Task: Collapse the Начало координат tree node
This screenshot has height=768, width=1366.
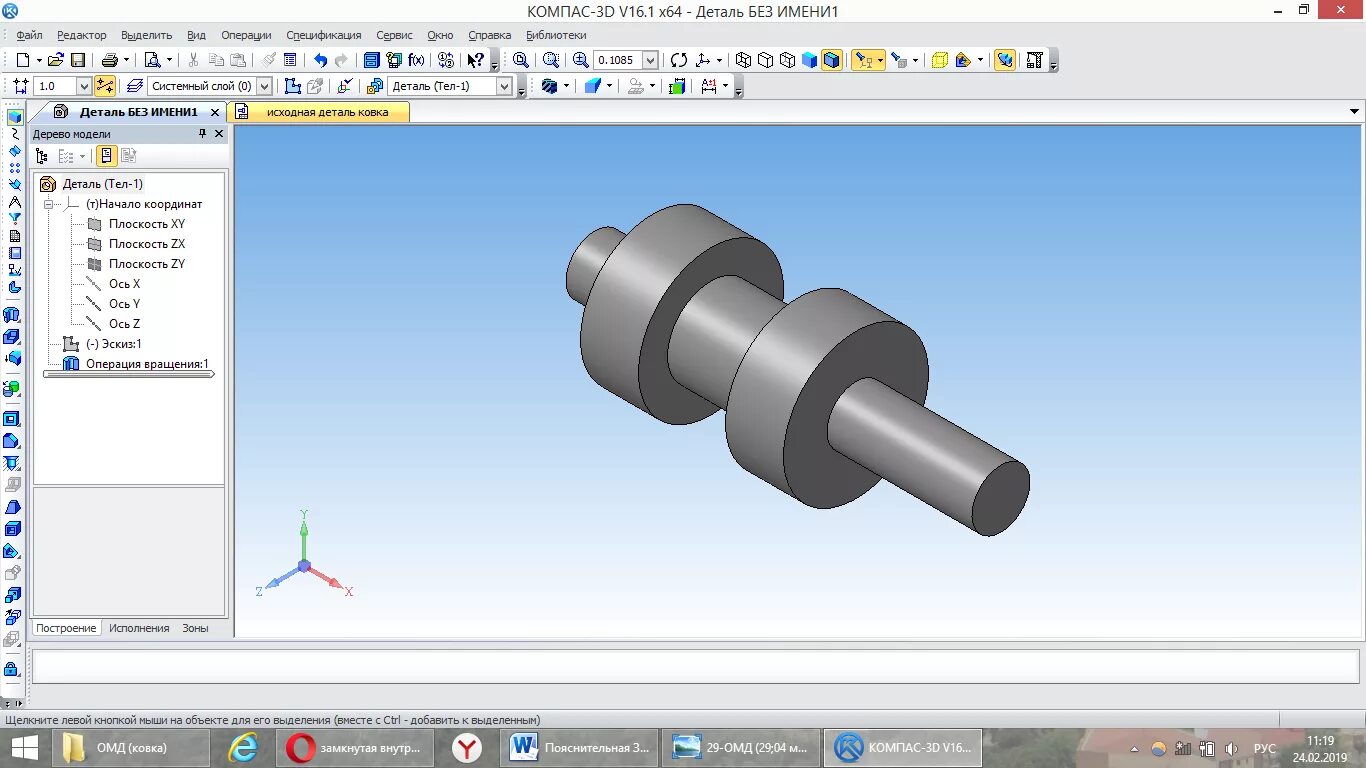Action: tap(47, 204)
